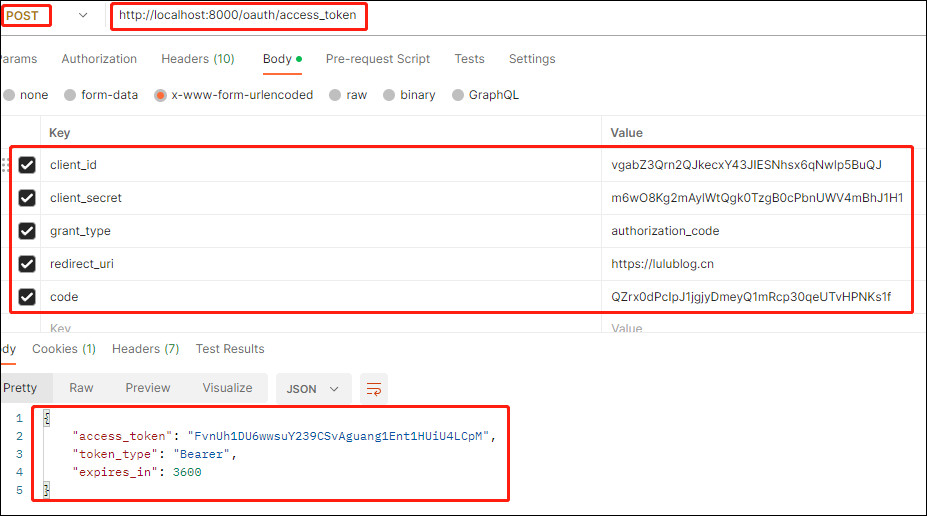Switch to the Authorization tab

pos(99,59)
